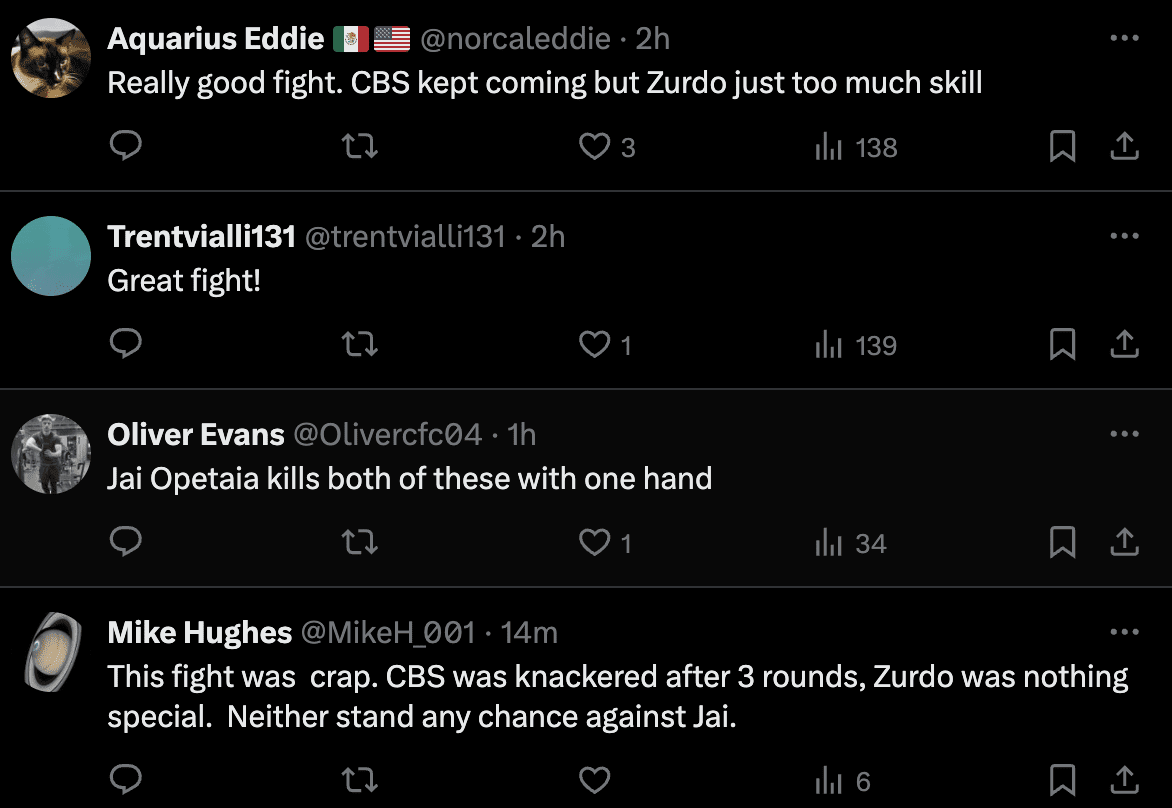View analytics for Trentvialli131's tweet

click(856, 345)
